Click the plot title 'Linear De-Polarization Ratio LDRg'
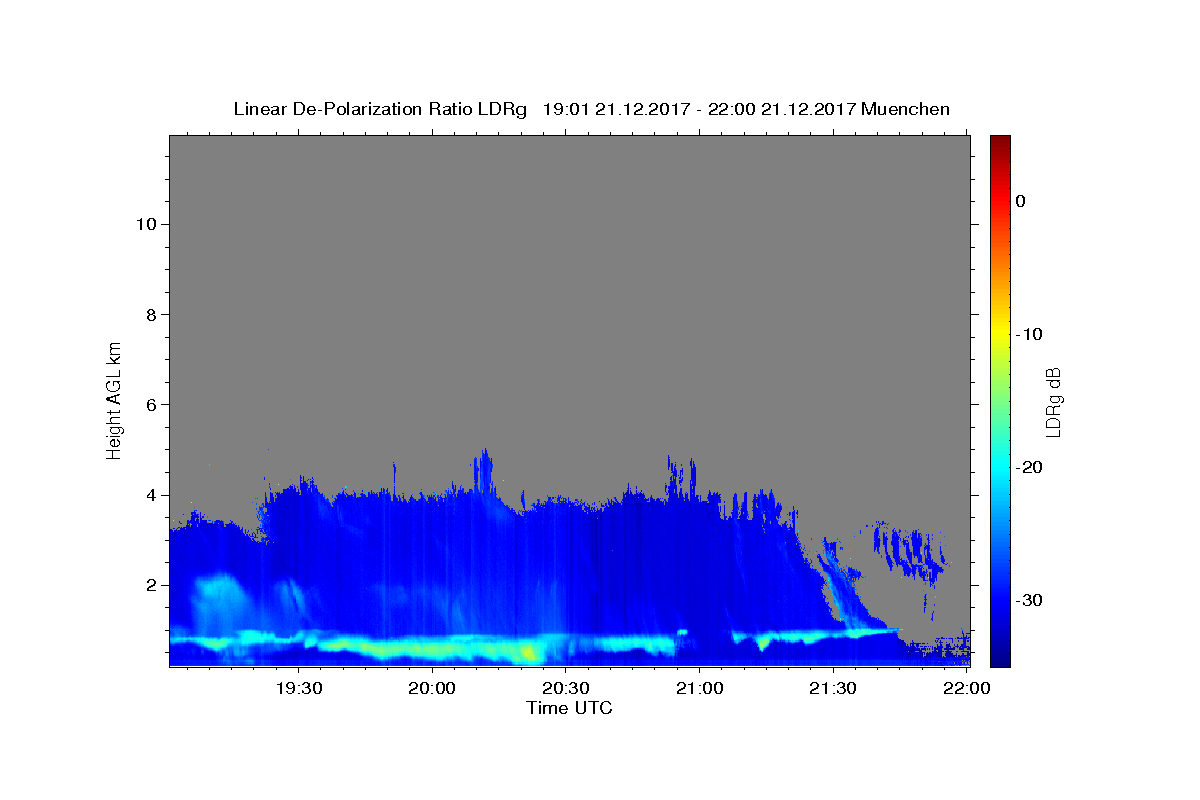This screenshot has width=1200, height=800. (379, 109)
